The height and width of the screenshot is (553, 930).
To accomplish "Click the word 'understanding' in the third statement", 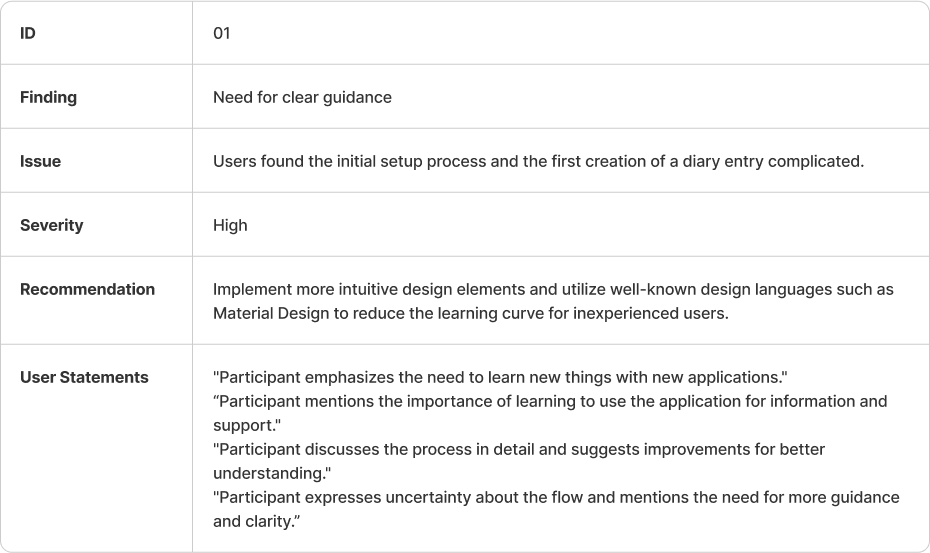I will tap(269, 473).
